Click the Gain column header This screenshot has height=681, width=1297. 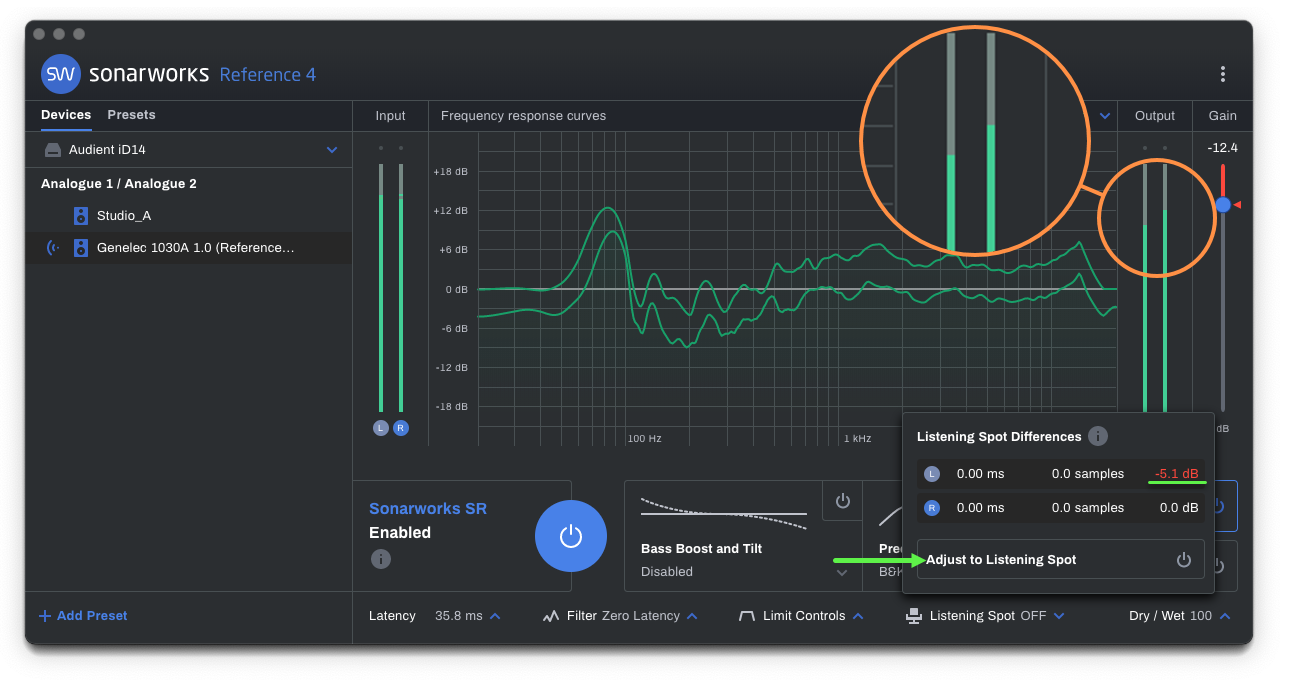[1222, 116]
